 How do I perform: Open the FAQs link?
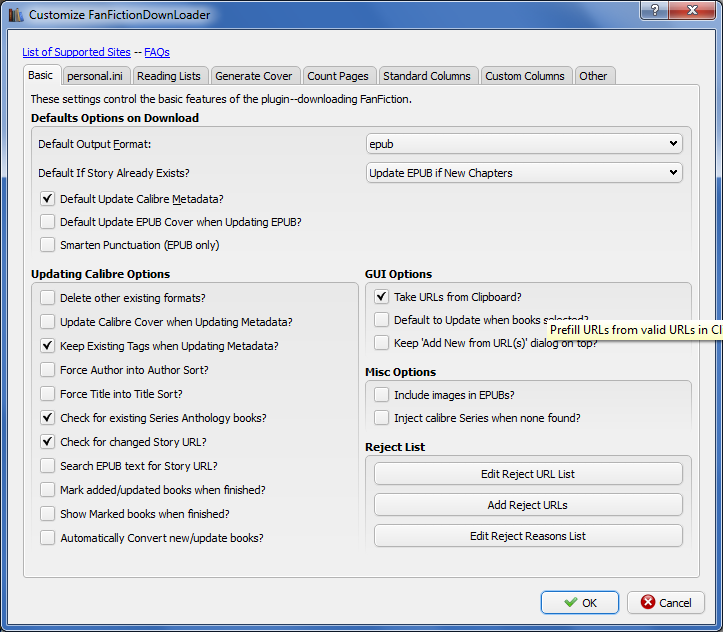click(x=157, y=52)
